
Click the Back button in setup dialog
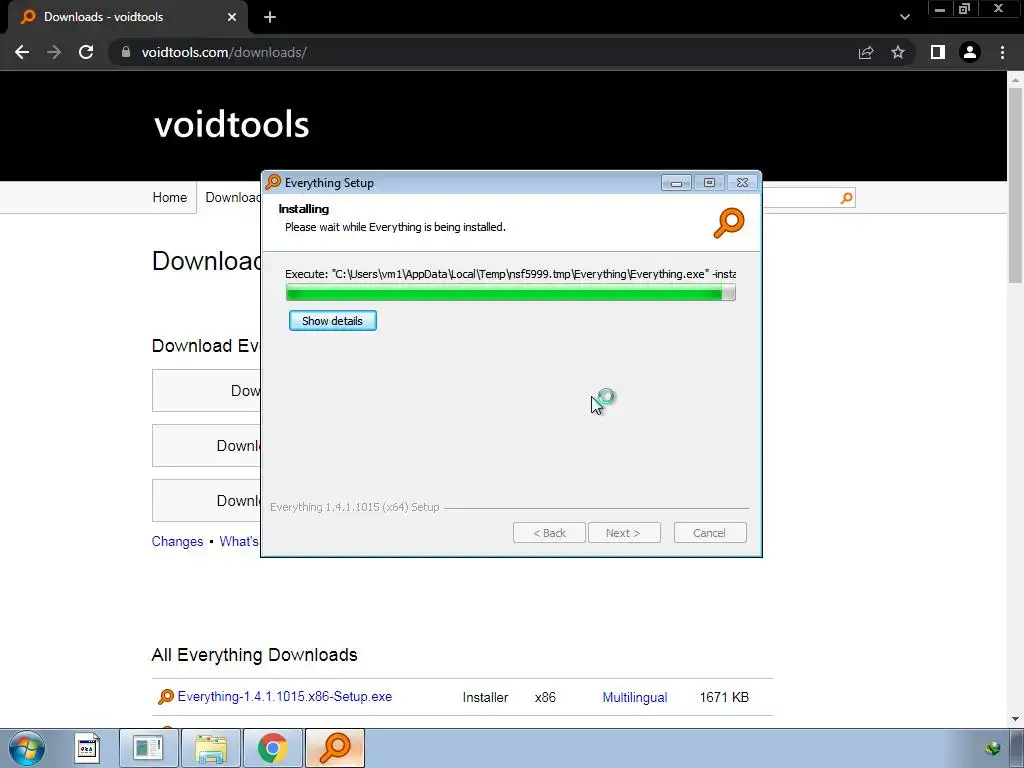click(x=549, y=533)
